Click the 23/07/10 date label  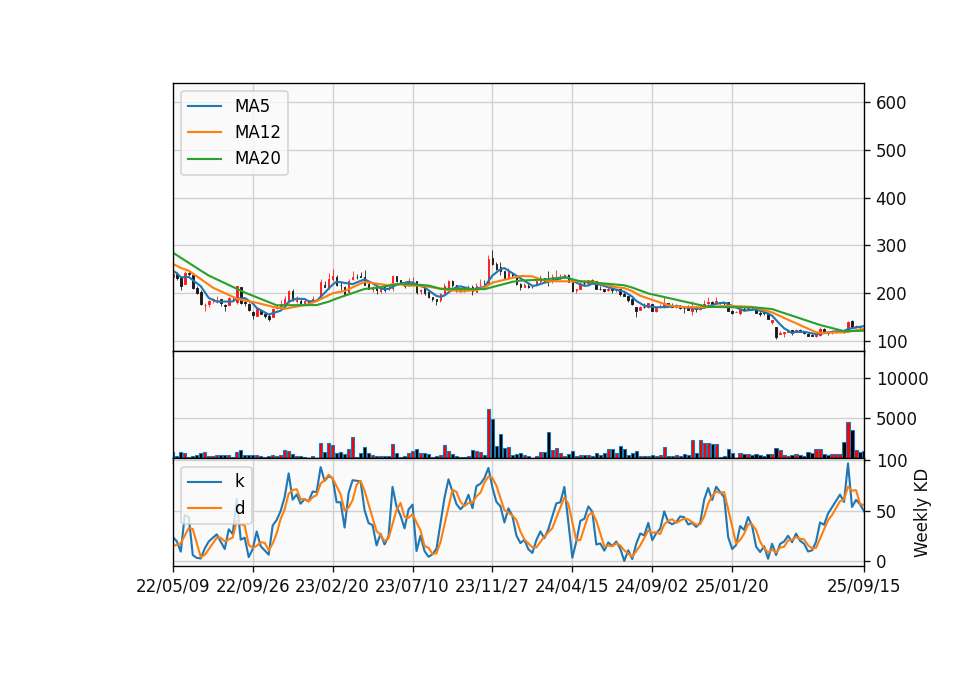412,586
